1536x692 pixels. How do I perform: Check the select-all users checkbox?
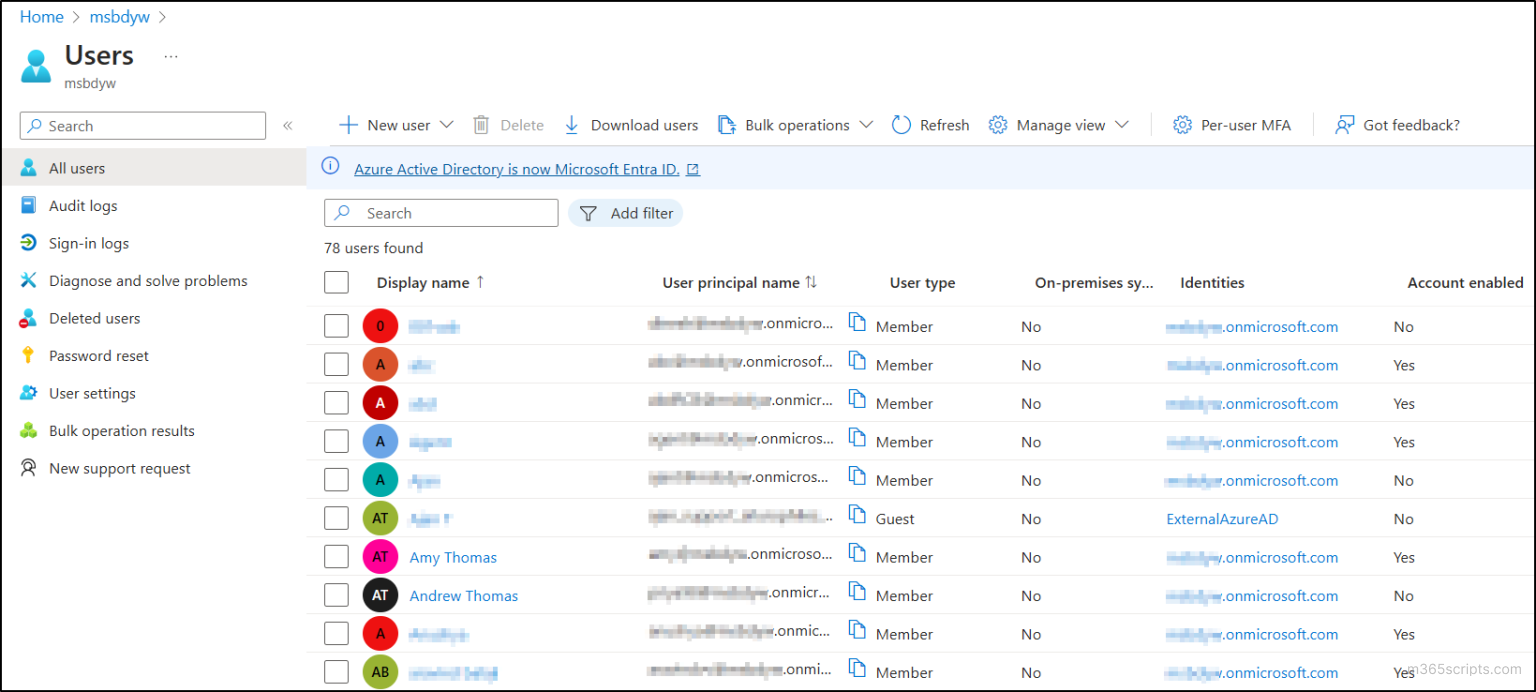pos(336,282)
